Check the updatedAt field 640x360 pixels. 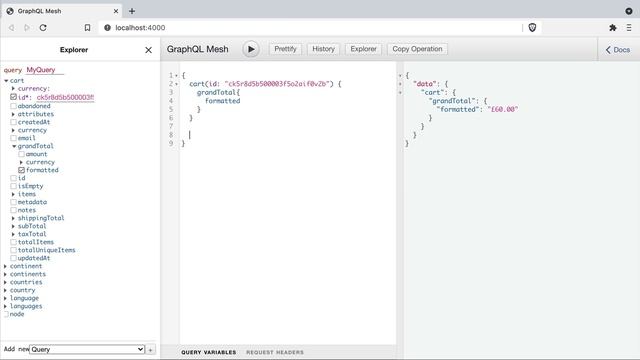pos(13,258)
